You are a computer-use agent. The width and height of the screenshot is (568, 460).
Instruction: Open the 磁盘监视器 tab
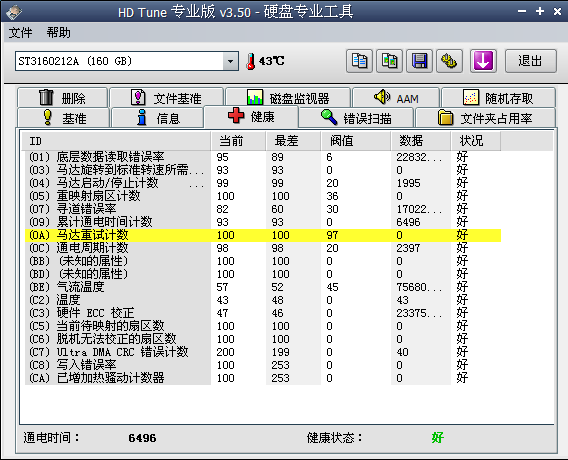[x=288, y=98]
